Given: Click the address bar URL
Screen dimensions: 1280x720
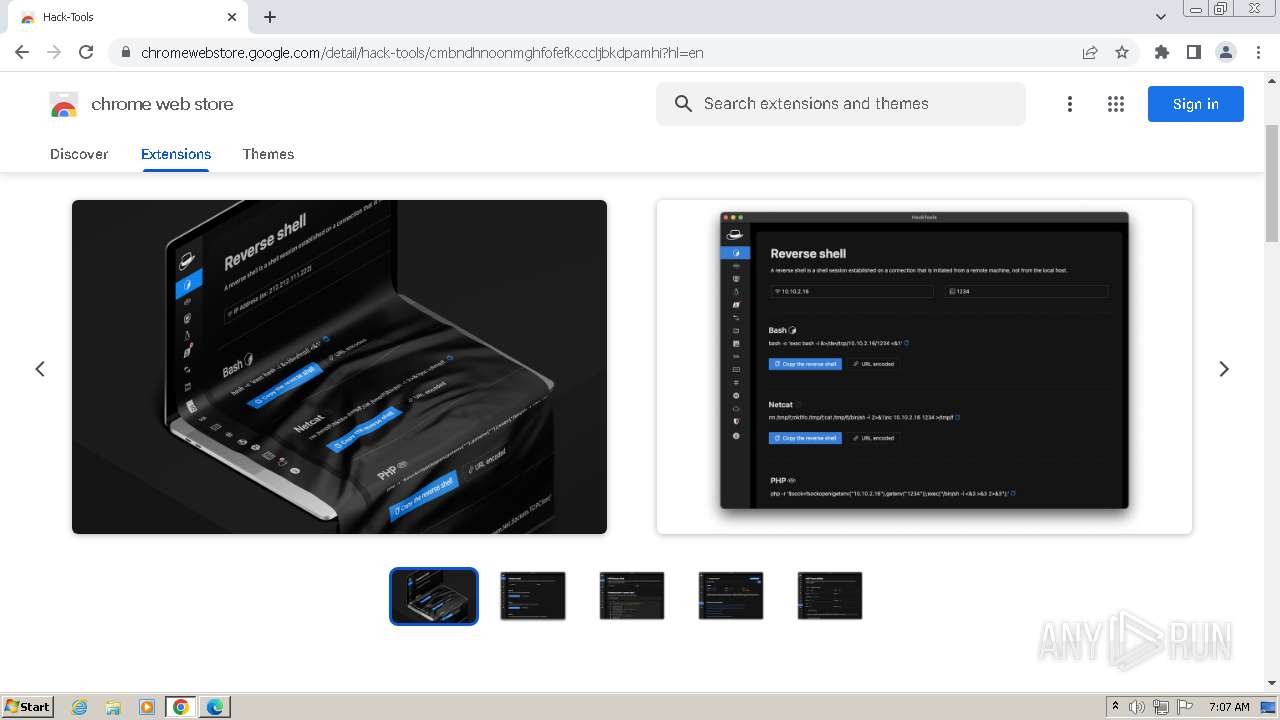Looking at the screenshot, I should click(x=422, y=53).
